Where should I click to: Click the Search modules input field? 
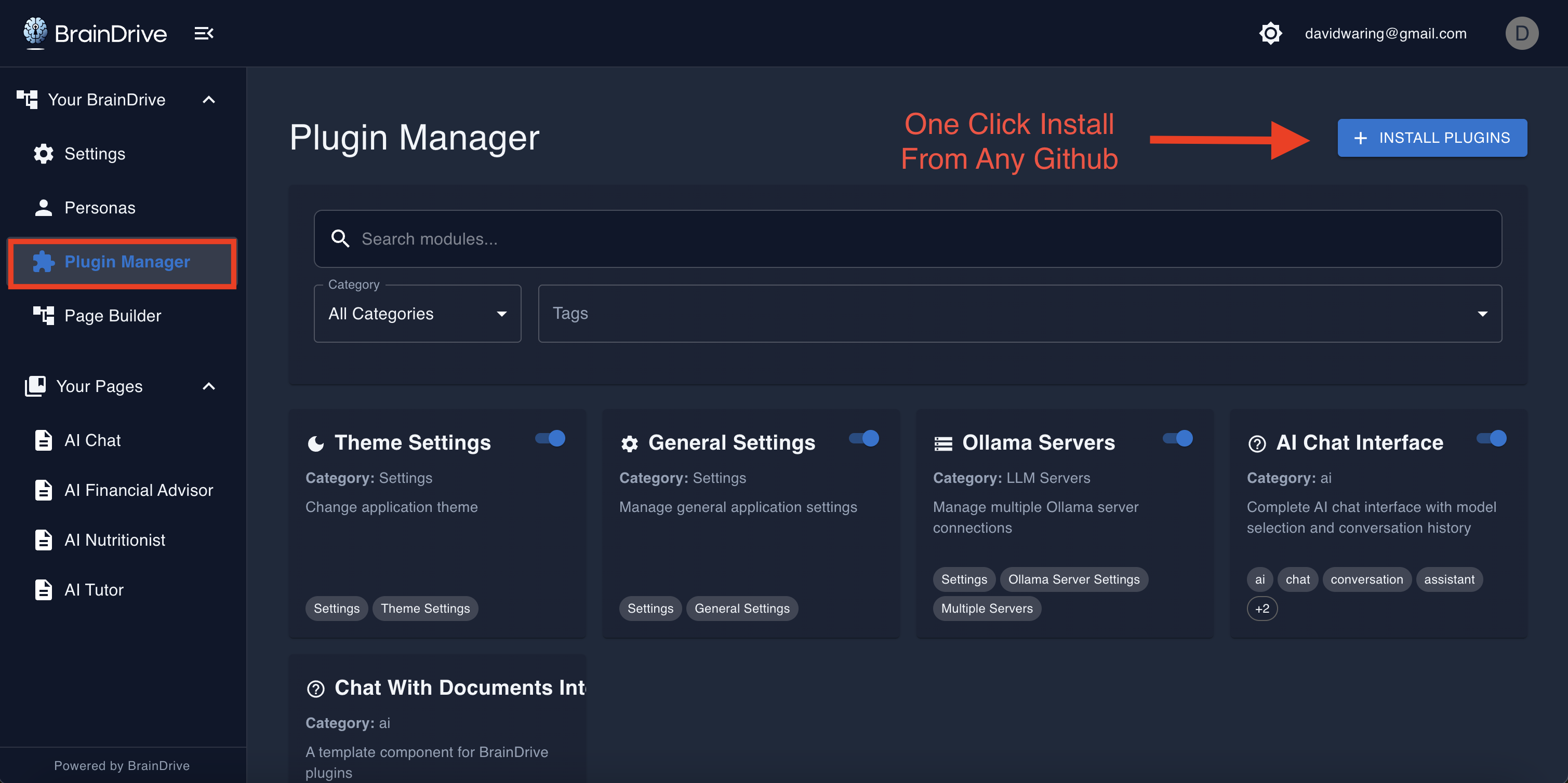click(x=907, y=238)
